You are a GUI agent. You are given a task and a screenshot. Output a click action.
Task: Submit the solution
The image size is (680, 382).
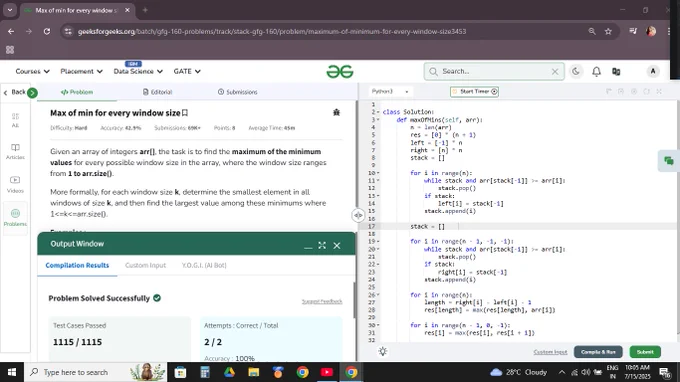click(x=645, y=352)
